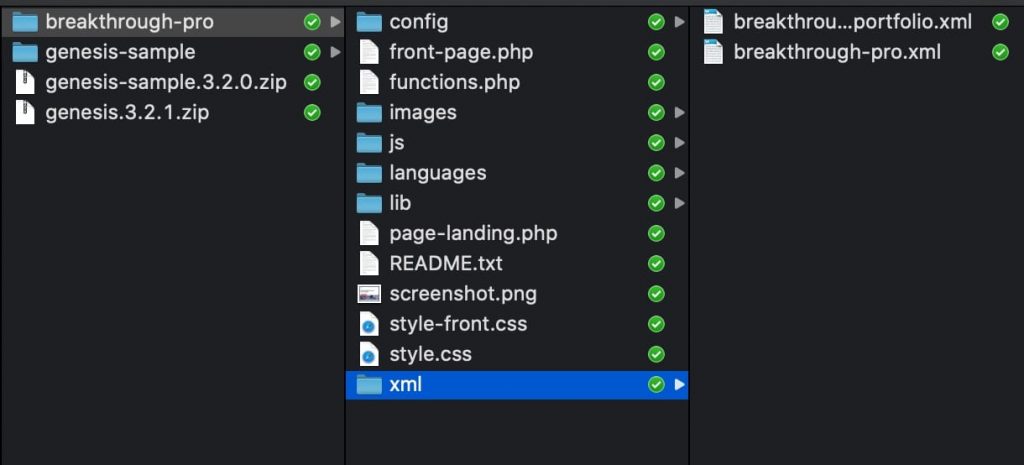Viewport: 1024px width, 465px height.
Task: Click the config folder icon
Action: pos(369,22)
